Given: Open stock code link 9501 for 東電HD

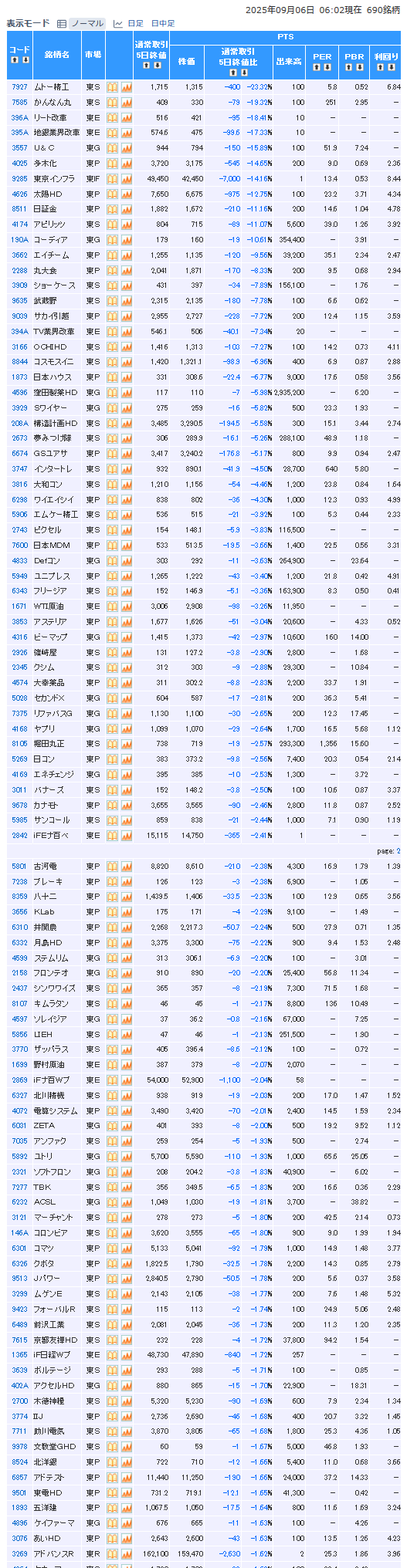Looking at the screenshot, I should 20,1492.
